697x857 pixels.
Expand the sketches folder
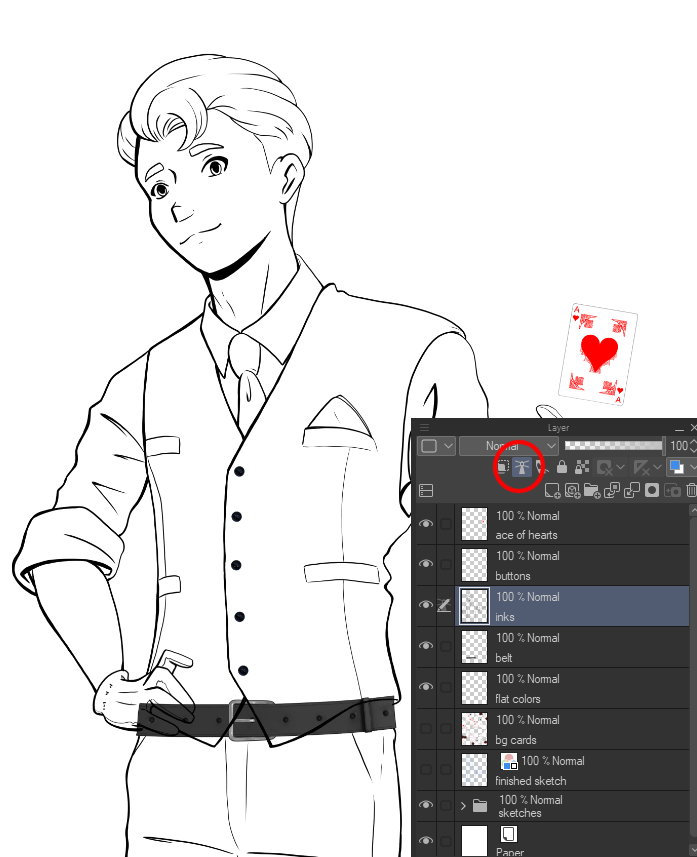464,806
